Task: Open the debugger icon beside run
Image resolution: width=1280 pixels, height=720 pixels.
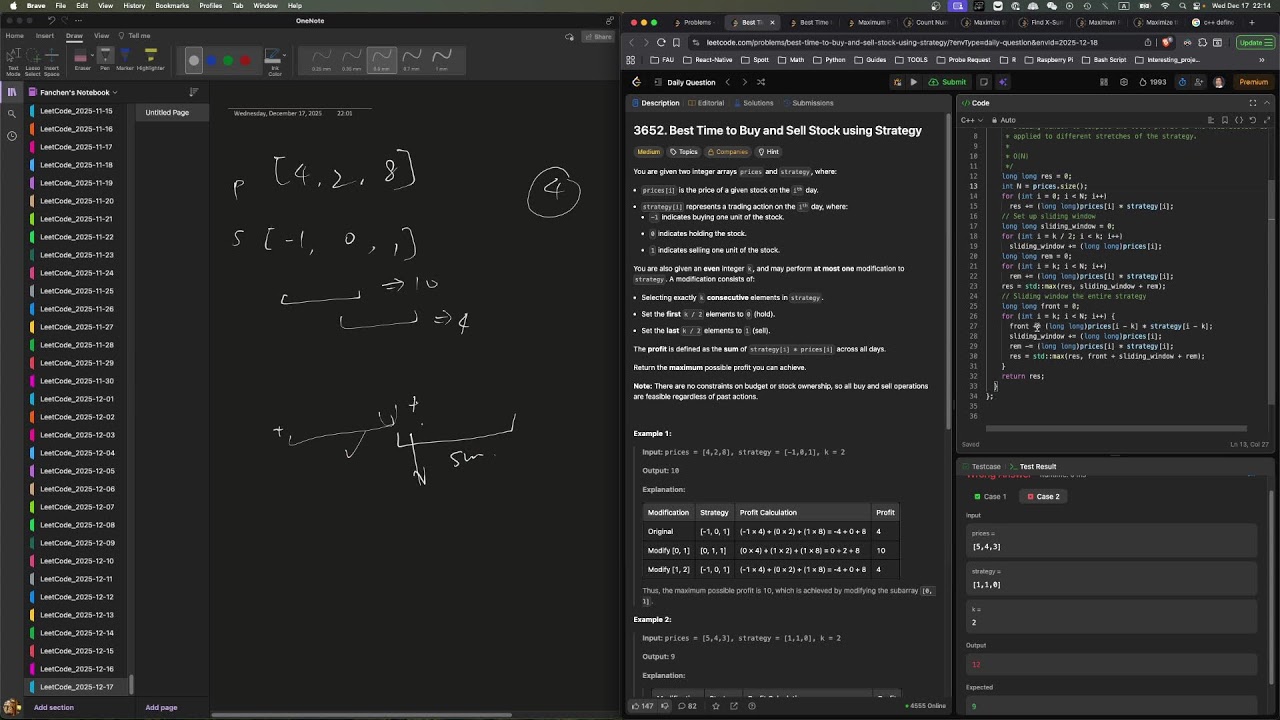Action: pos(897,82)
